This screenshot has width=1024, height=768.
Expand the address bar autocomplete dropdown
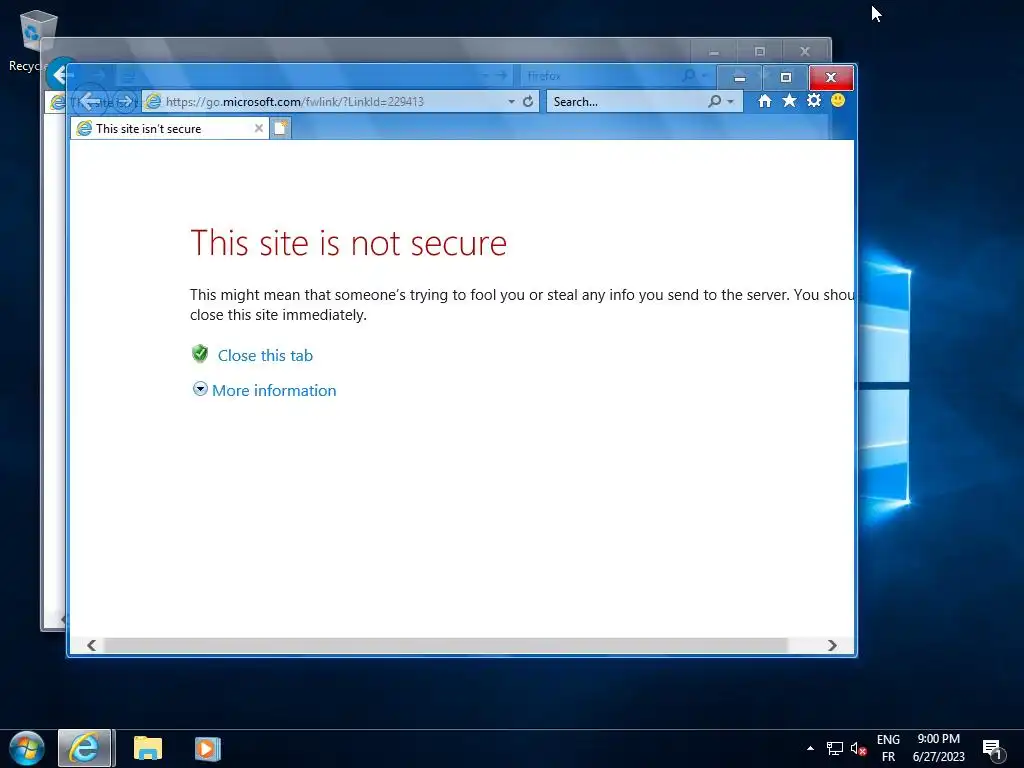(511, 102)
